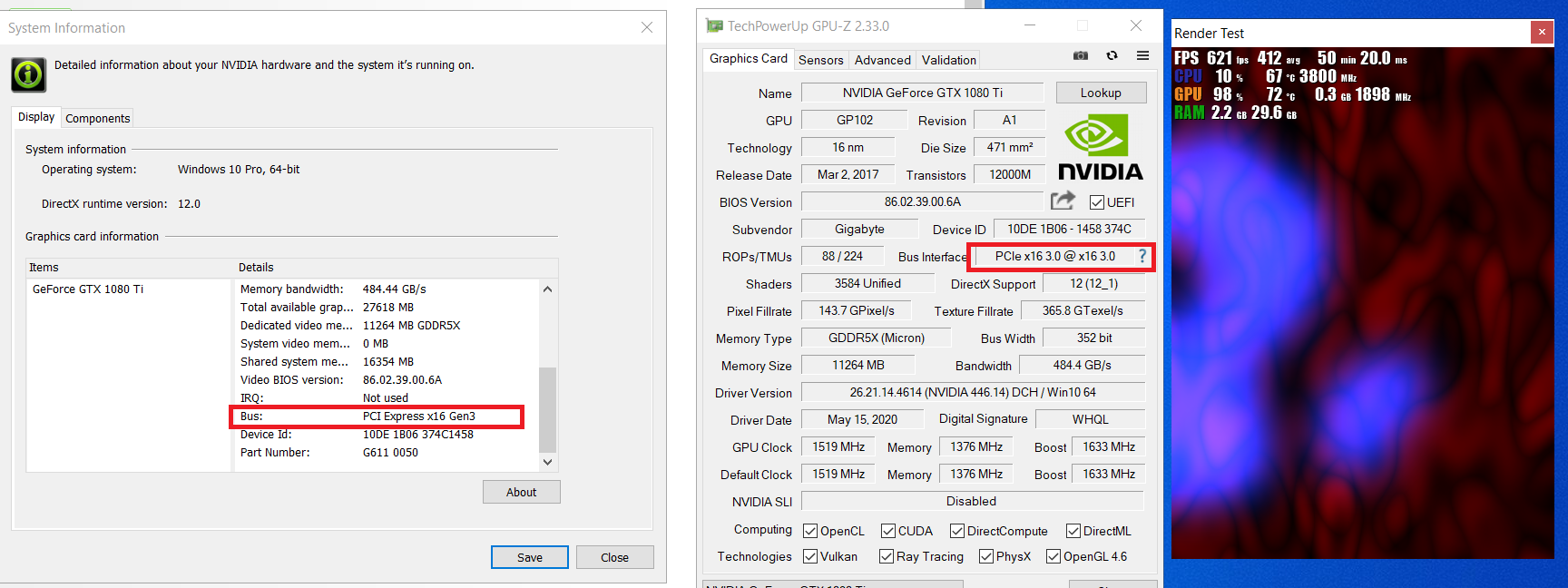The image size is (1568, 588).
Task: Select GeForce GTX 1080 Ti in Items list
Action: [x=88, y=289]
